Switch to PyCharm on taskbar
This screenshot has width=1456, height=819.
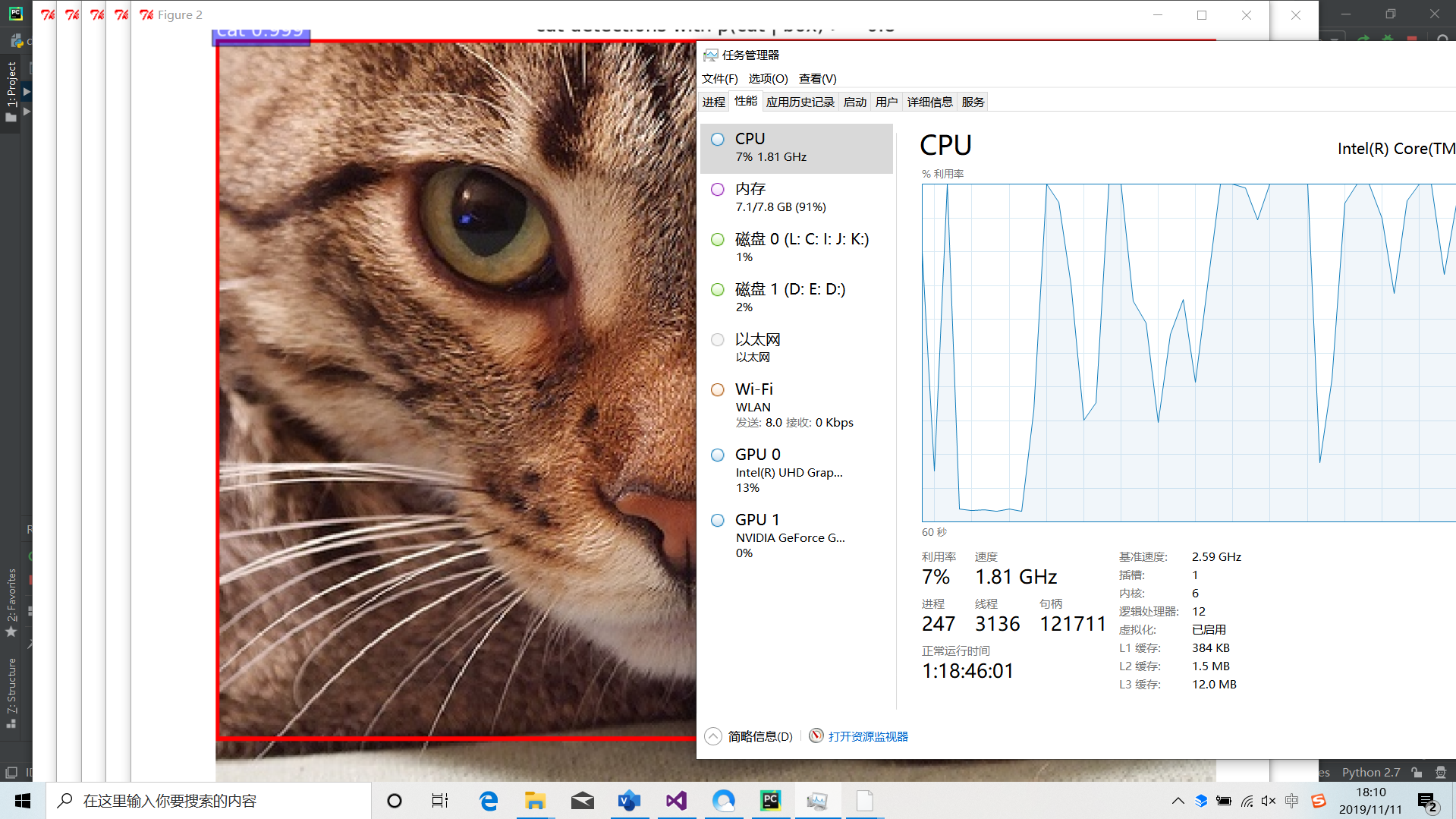(771, 801)
